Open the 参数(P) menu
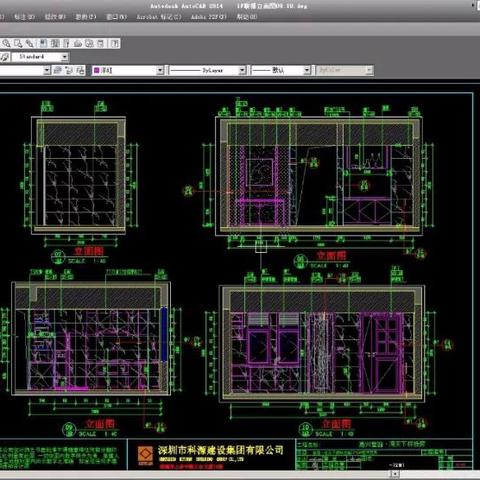This screenshot has width=480, height=480. click(x=85, y=17)
